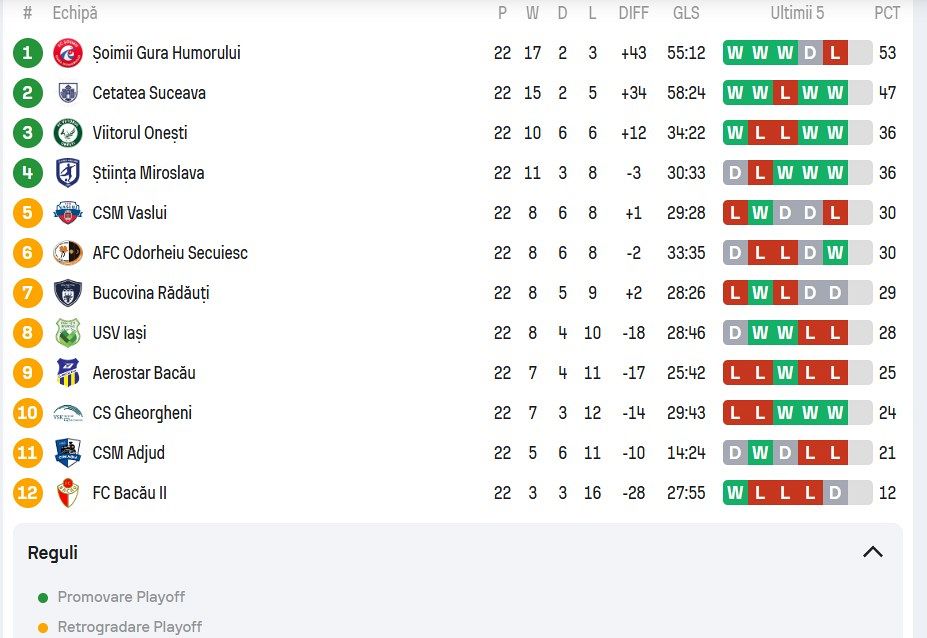Click Aerostar Bacău club logo
This screenshot has height=638, width=927.
68,373
